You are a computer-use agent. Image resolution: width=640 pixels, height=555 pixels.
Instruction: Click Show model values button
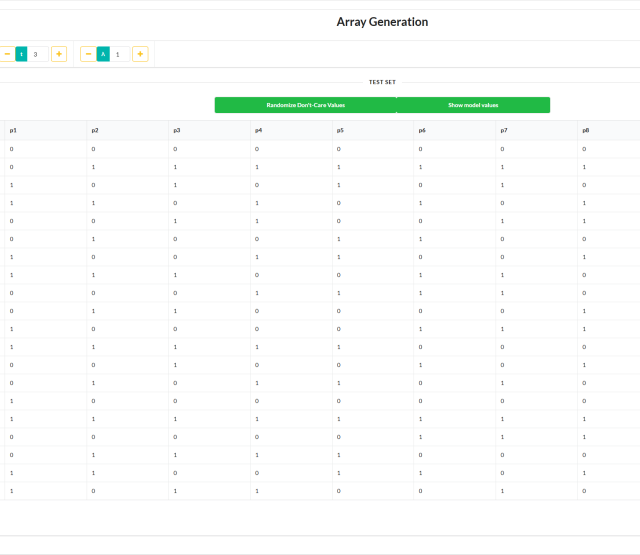tap(473, 105)
